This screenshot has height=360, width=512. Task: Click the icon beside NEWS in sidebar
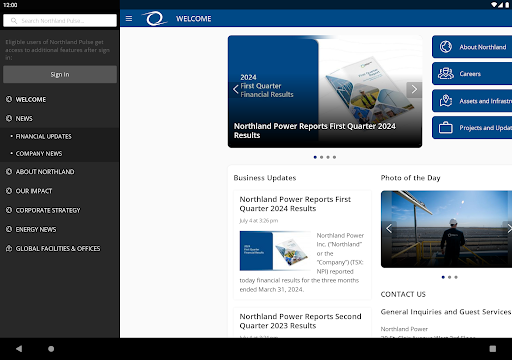pos(9,118)
